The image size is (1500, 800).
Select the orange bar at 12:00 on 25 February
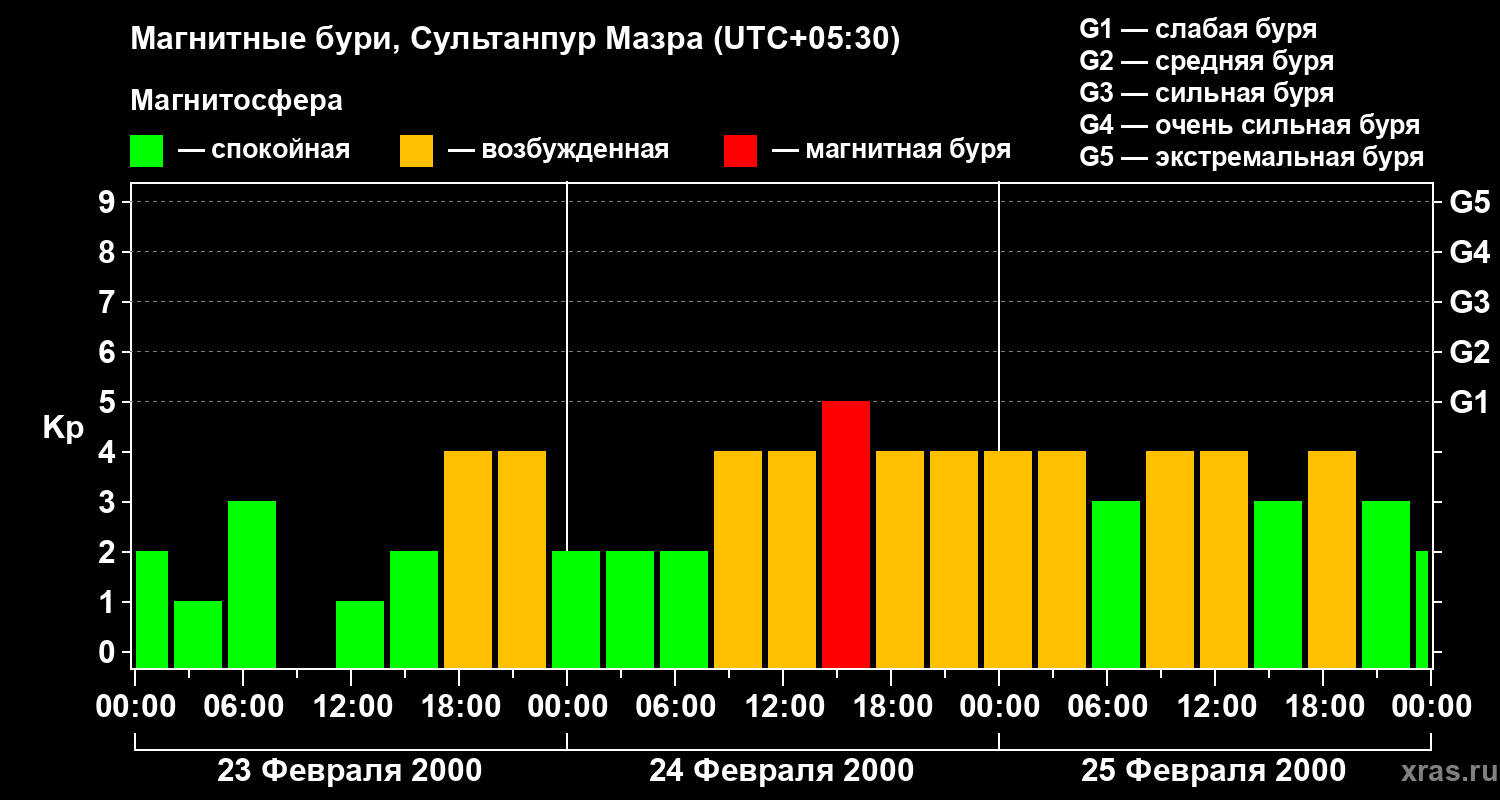(1224, 559)
